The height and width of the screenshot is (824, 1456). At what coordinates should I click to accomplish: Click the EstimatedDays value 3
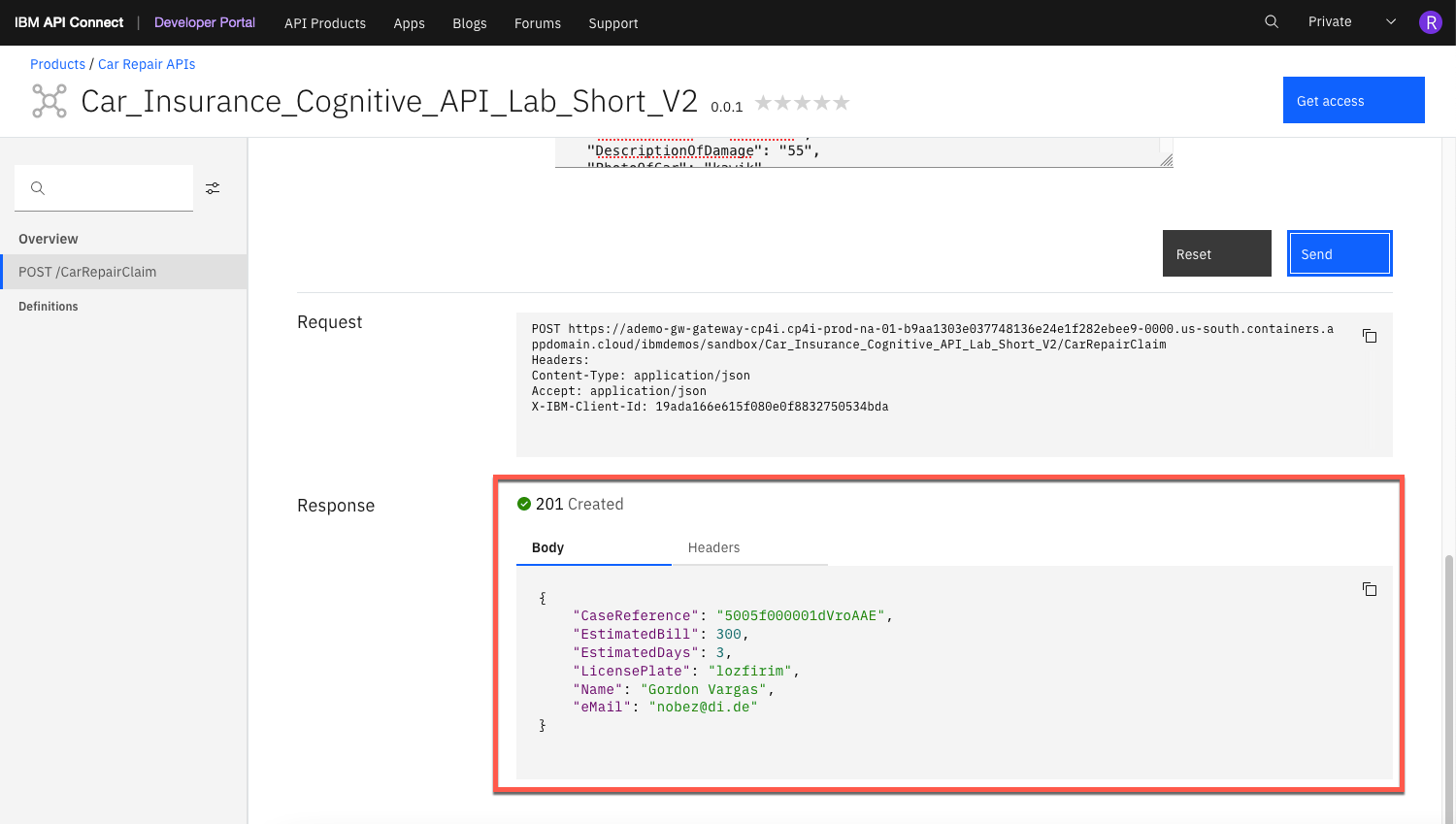(x=720, y=652)
